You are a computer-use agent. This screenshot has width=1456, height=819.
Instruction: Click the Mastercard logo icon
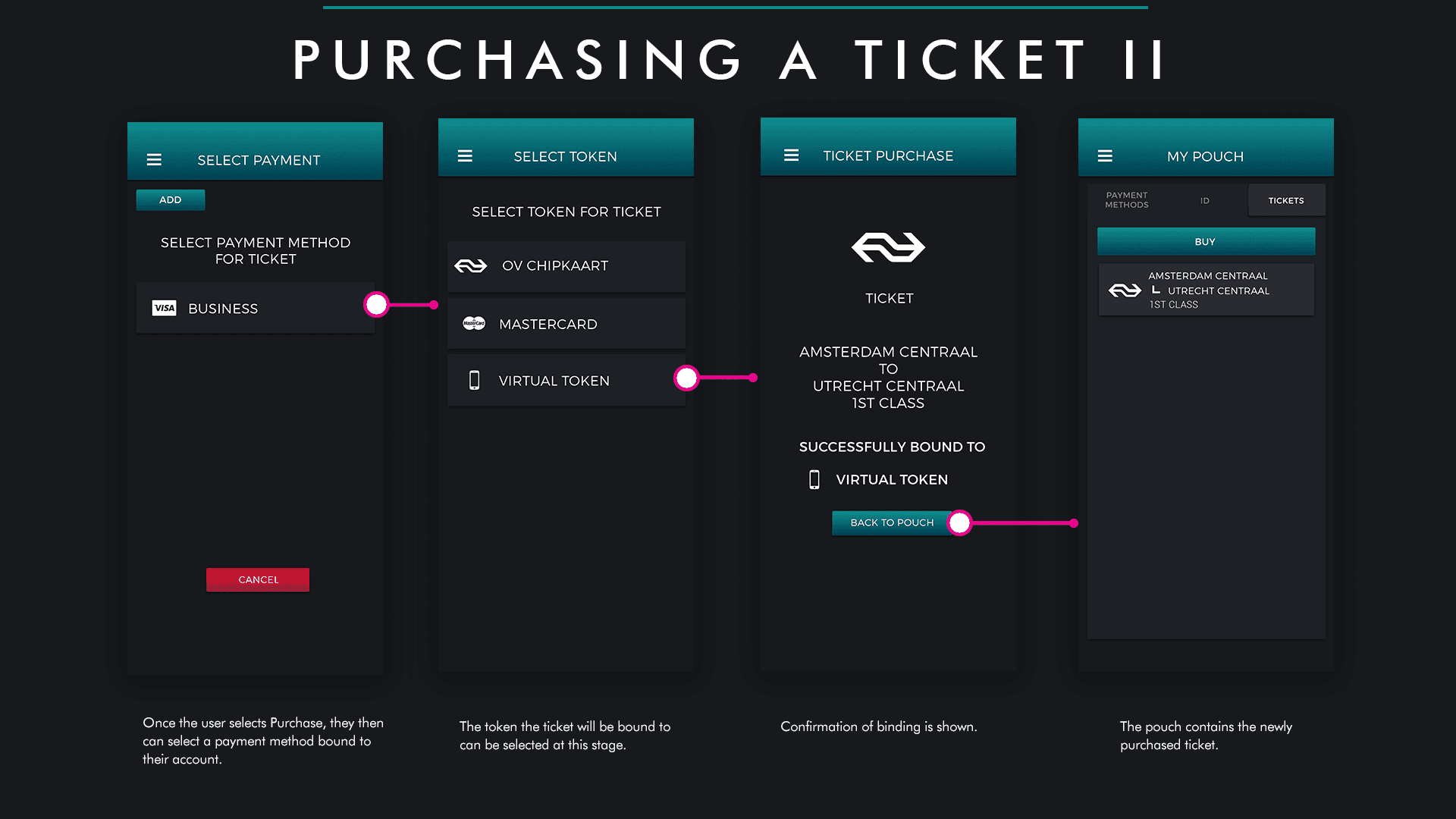(x=474, y=324)
